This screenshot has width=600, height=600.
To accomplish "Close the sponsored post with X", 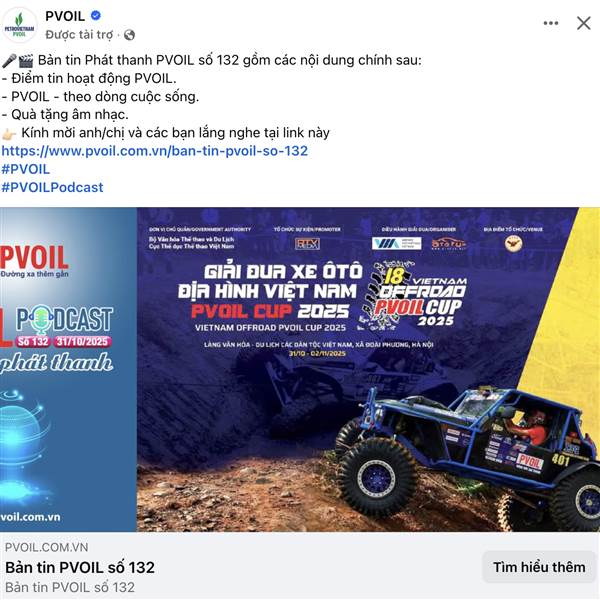I will [584, 23].
